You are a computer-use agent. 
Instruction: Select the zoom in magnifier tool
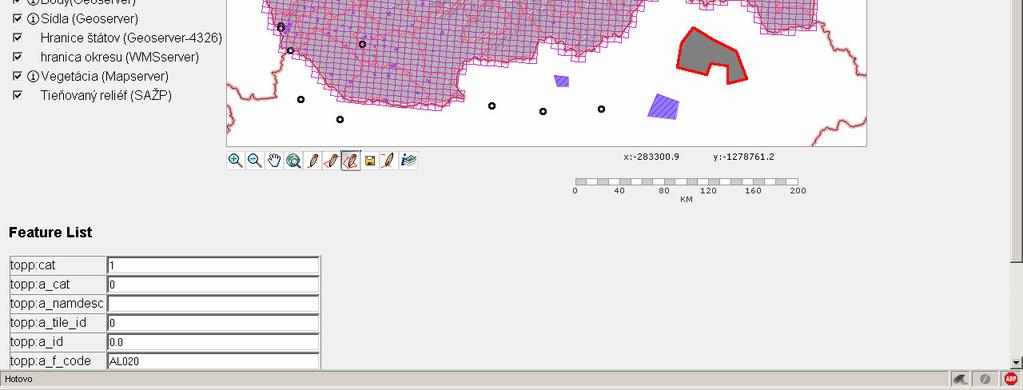coord(236,160)
